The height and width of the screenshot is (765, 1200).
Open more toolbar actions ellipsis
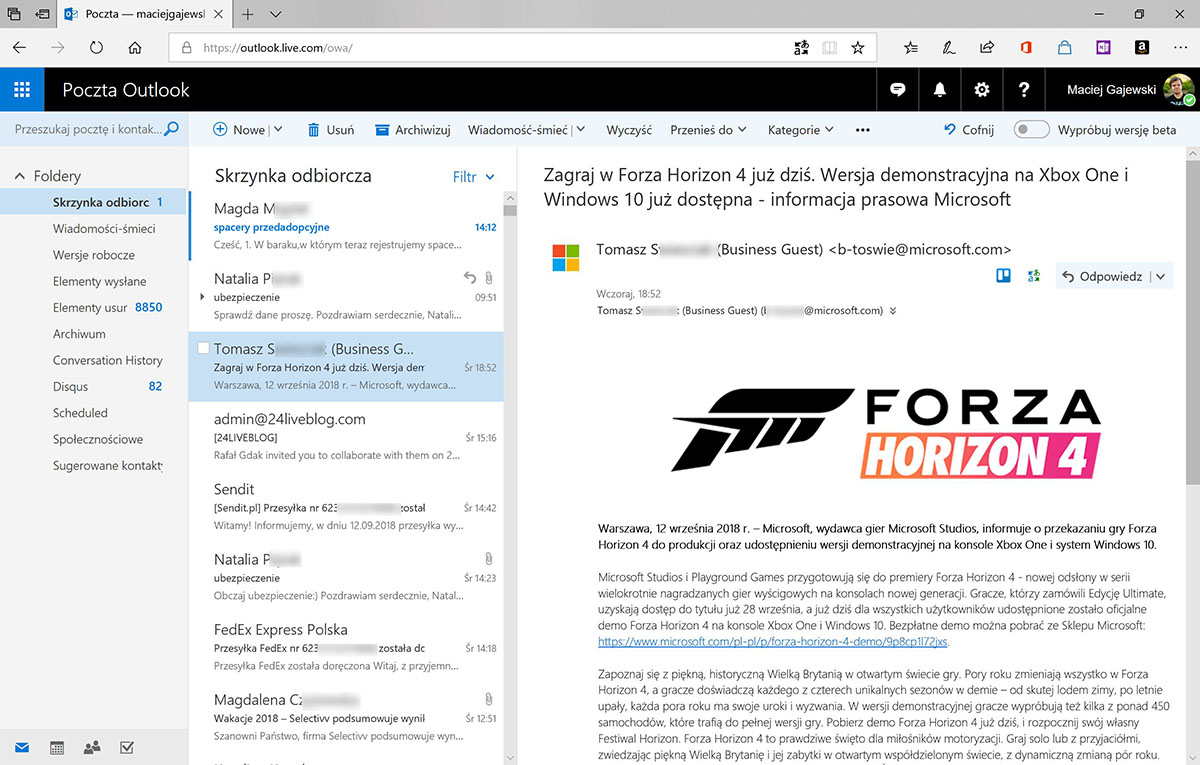[x=863, y=129]
